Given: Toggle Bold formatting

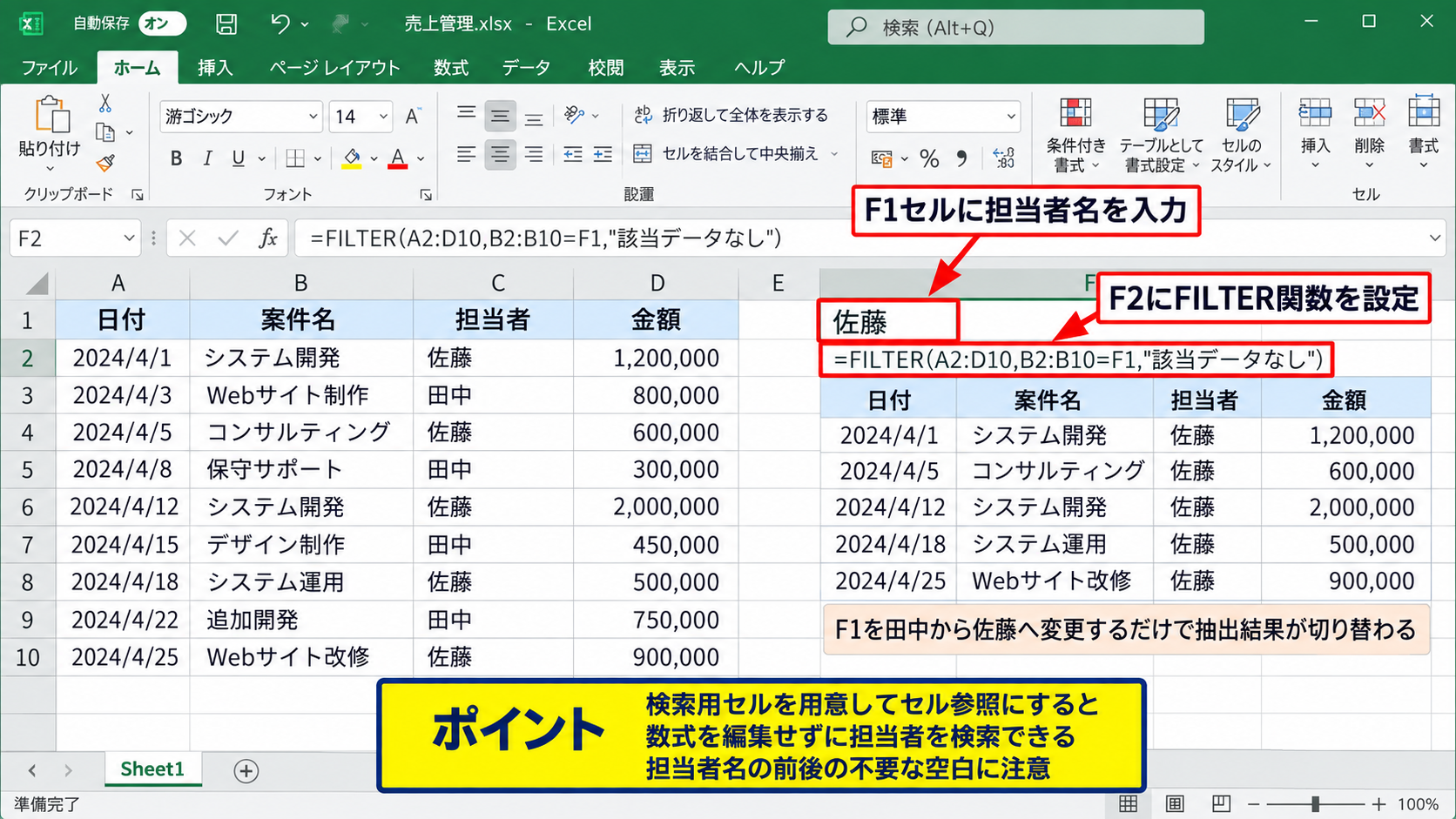Looking at the screenshot, I should [176, 158].
